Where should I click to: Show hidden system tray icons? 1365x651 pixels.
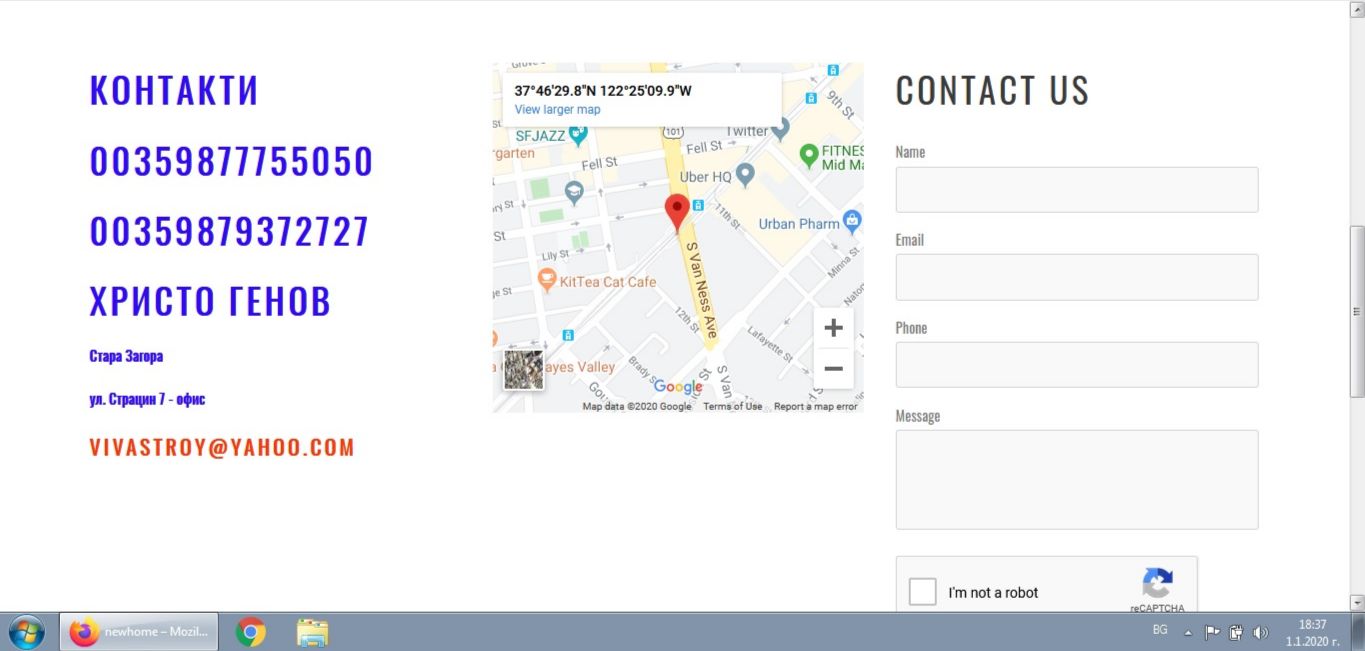1188,632
